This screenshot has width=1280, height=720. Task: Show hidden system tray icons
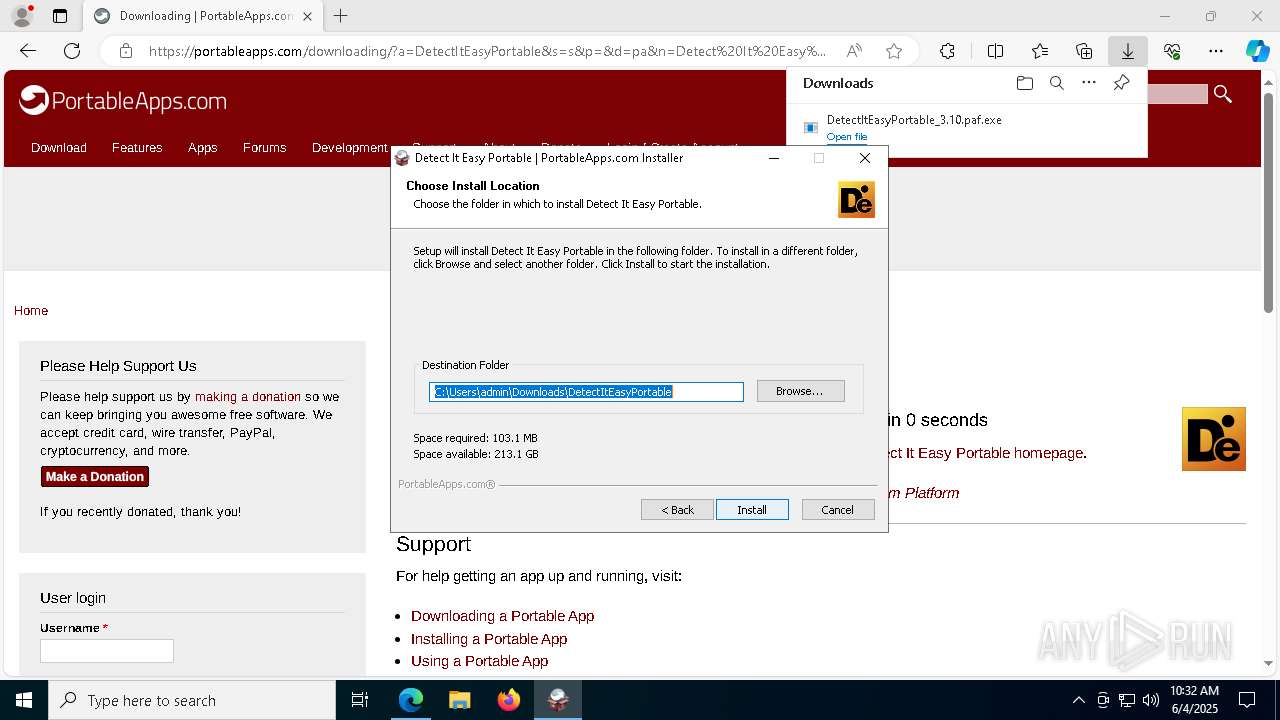(x=1078, y=700)
